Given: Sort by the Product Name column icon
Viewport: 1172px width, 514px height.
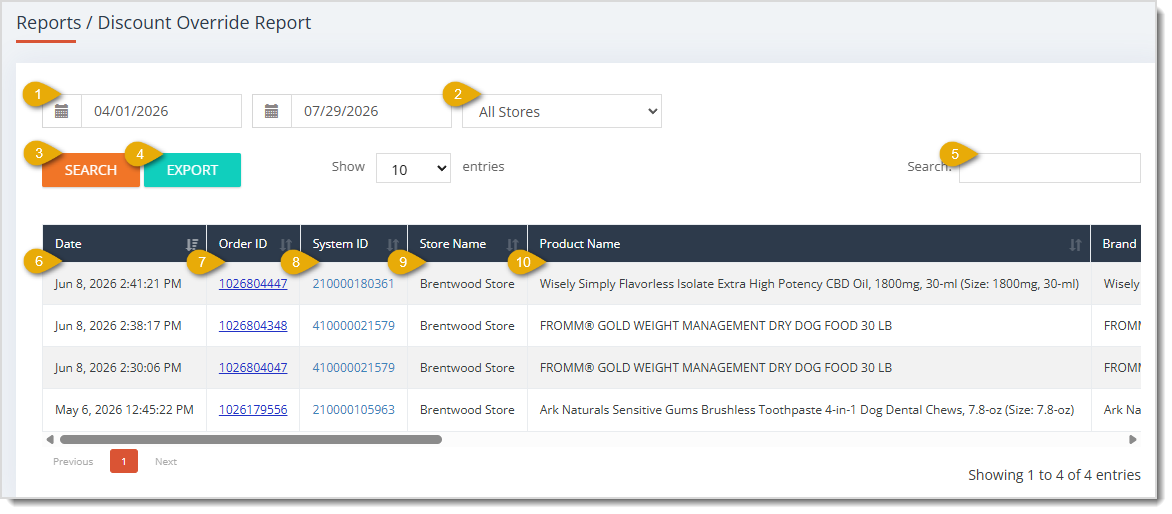Looking at the screenshot, I should pos(1076,244).
